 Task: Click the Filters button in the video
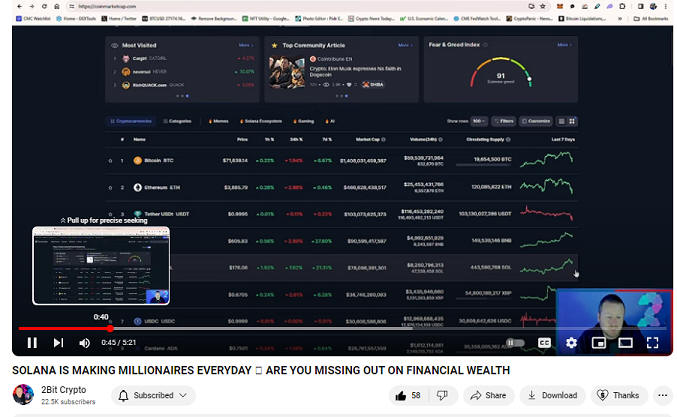504,121
